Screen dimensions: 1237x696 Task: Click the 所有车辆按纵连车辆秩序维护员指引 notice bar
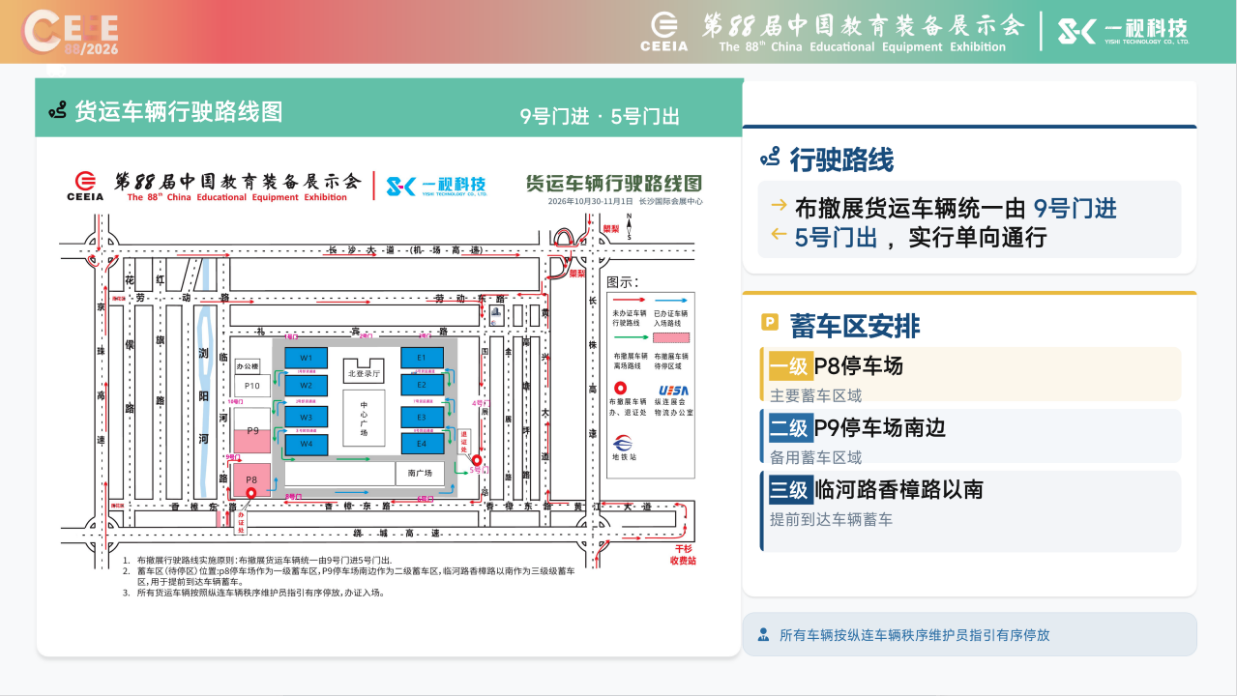tap(970, 634)
